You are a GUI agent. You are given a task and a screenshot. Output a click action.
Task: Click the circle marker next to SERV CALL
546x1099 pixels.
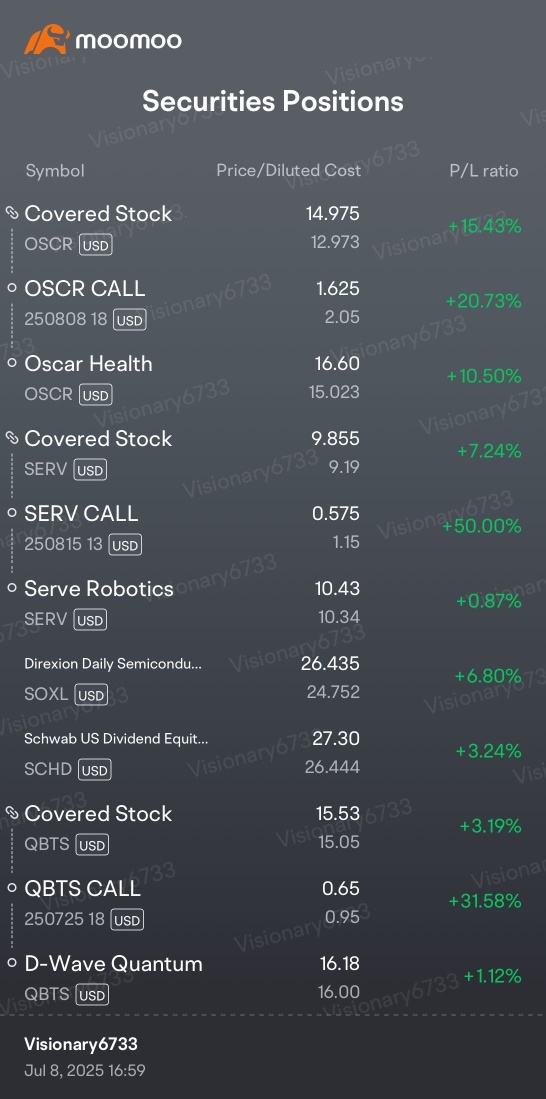(x=11, y=513)
